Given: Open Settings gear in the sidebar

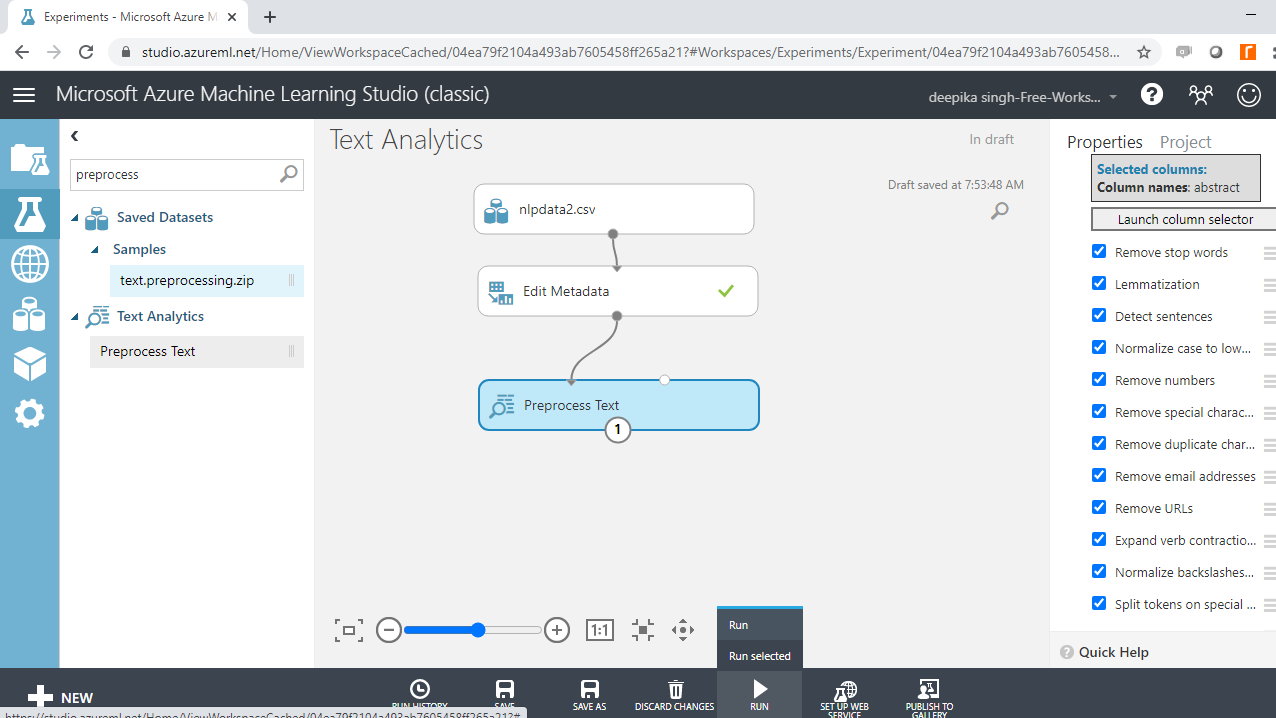Looking at the screenshot, I should (29, 413).
